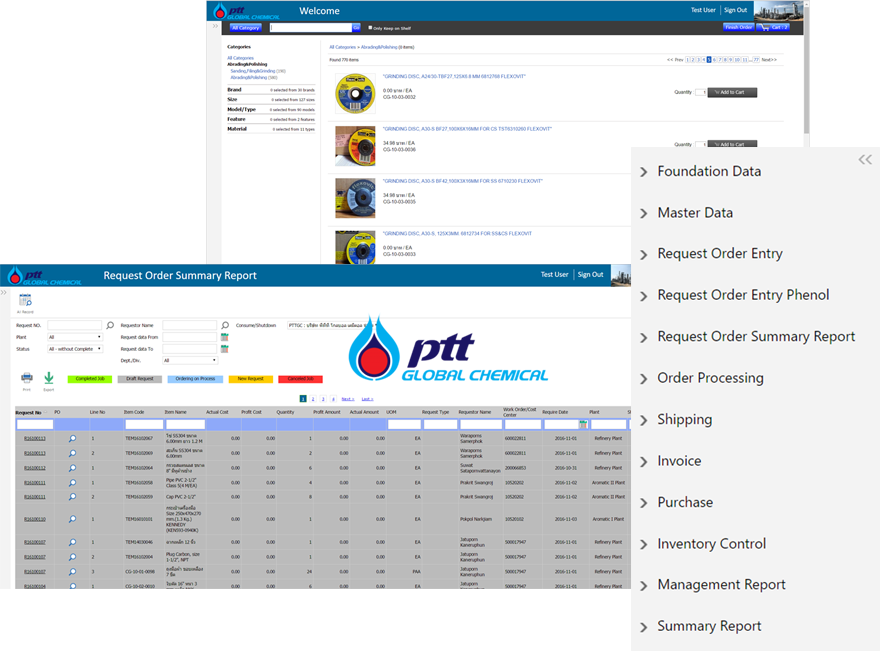
Task: Open the calendar for Request date To
Action: [x=224, y=349]
